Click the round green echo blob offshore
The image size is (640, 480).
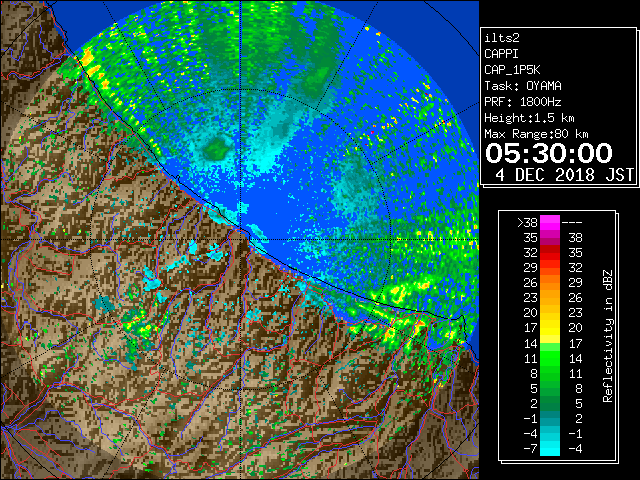click(216, 149)
